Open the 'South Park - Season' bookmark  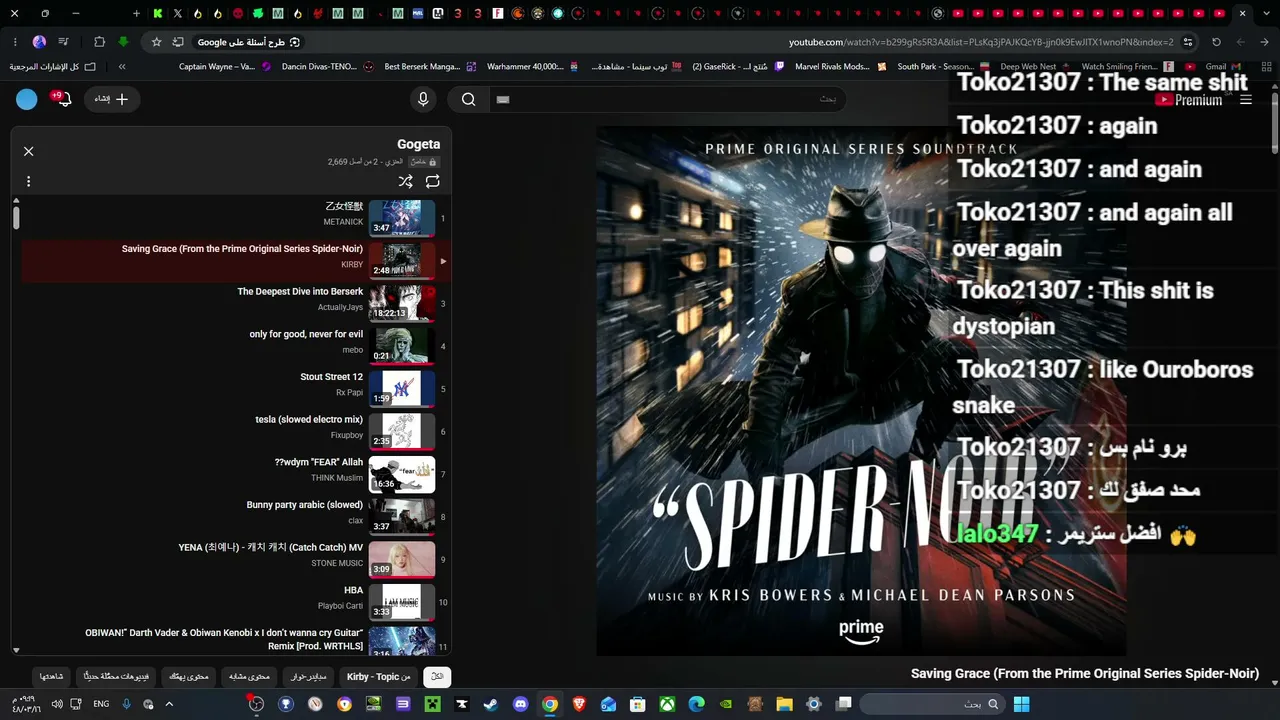click(x=943, y=66)
